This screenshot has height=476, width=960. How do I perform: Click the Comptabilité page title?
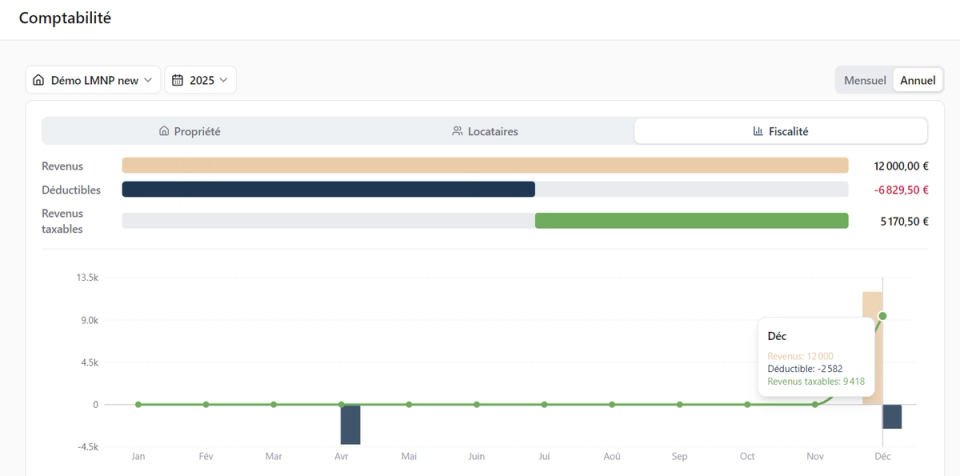(x=65, y=18)
